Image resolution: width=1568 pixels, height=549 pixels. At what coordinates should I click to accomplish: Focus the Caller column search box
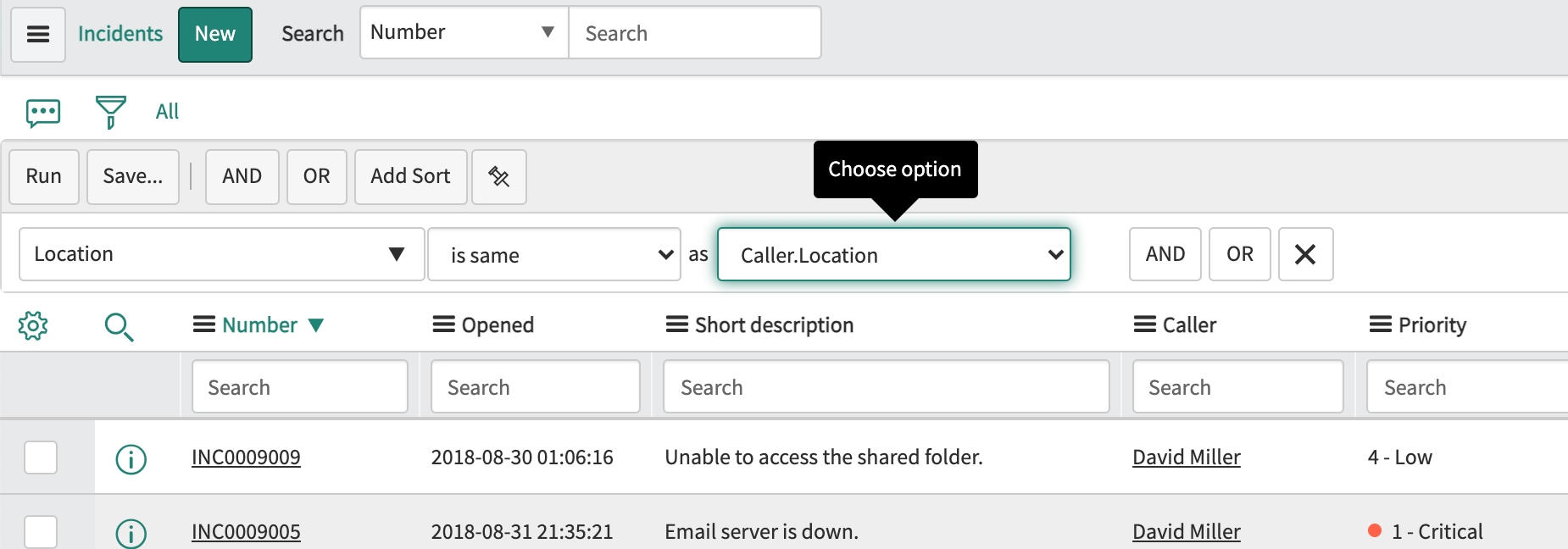click(1238, 387)
